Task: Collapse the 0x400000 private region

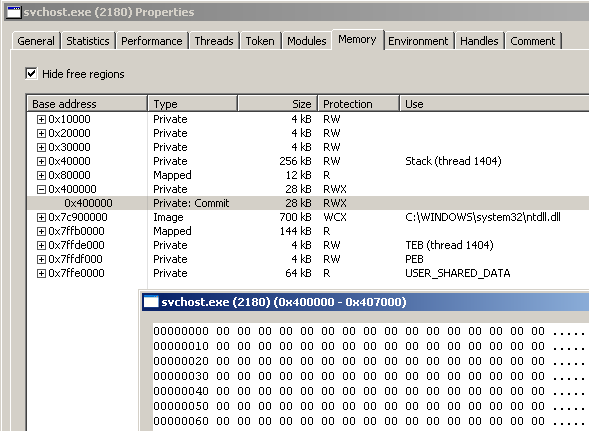Action: 41,189
